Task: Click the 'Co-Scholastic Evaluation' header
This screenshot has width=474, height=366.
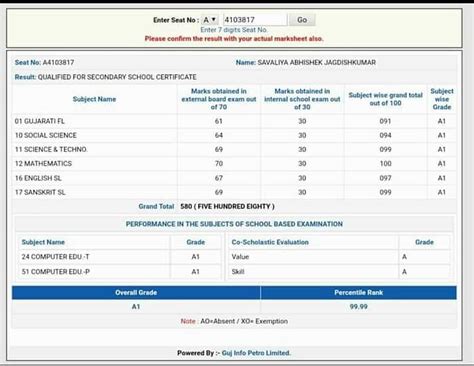Action: (270, 242)
